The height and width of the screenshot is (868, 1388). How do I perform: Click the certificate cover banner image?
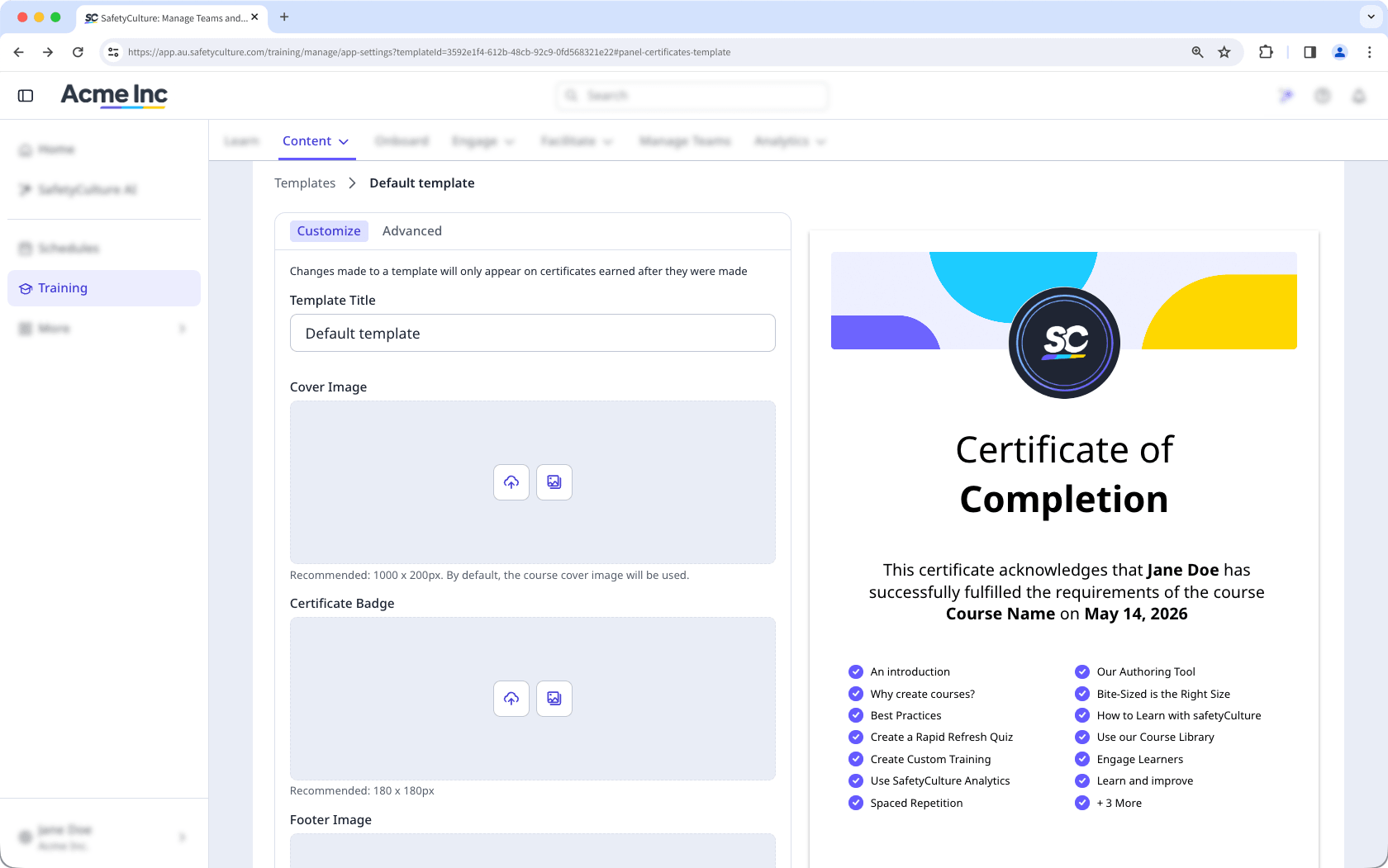tap(1064, 301)
